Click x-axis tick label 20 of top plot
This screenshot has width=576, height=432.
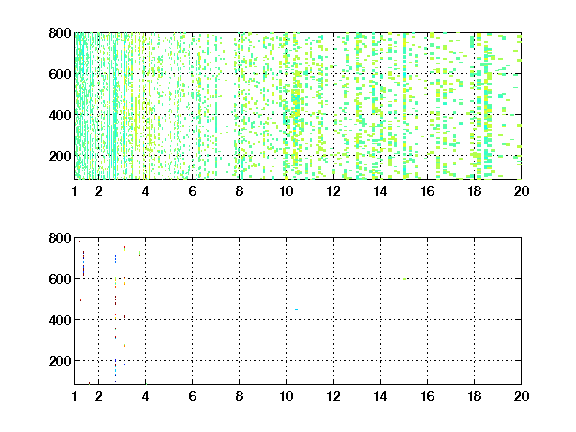(522, 191)
